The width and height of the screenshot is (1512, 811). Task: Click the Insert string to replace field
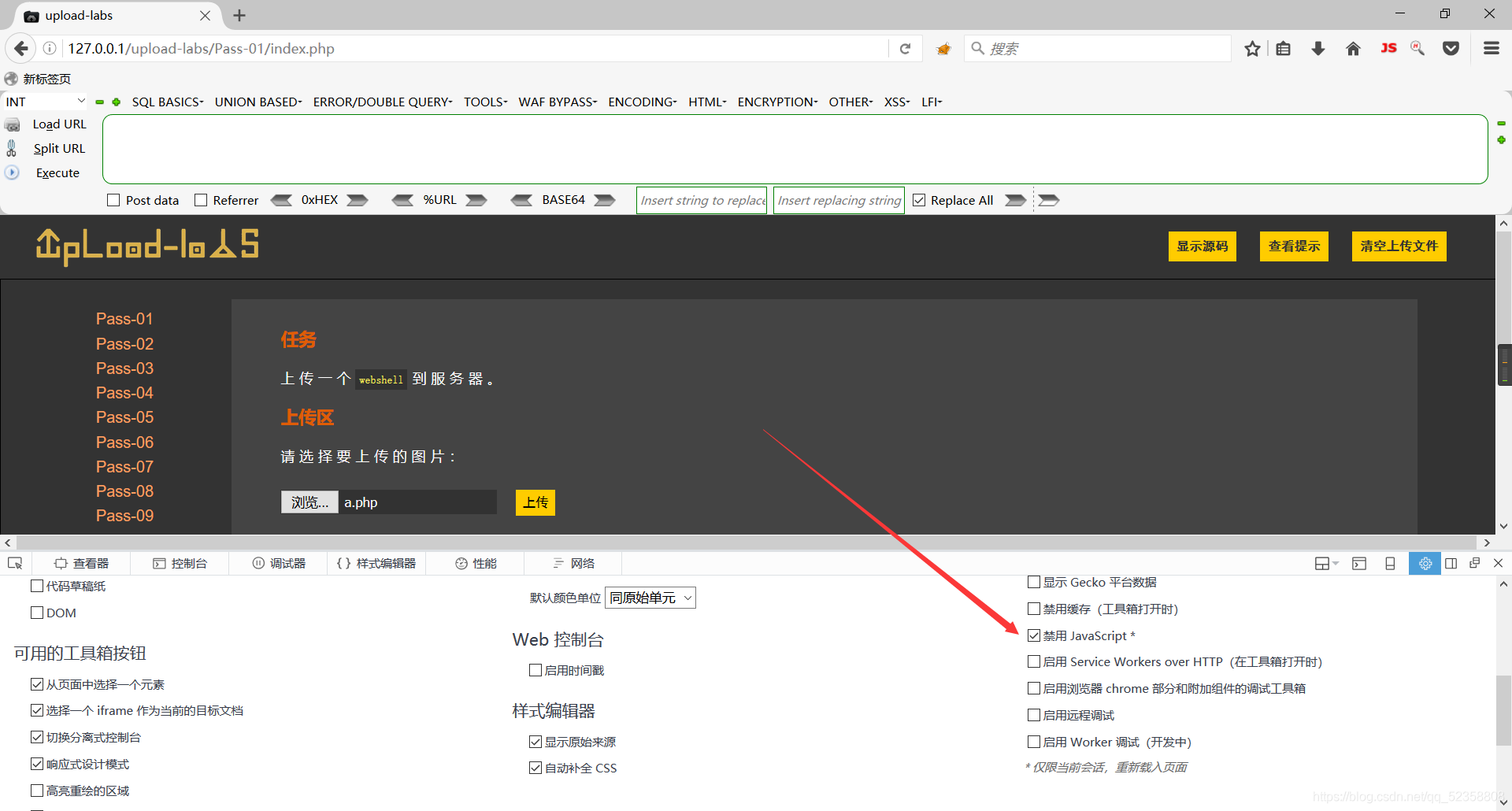[702, 200]
